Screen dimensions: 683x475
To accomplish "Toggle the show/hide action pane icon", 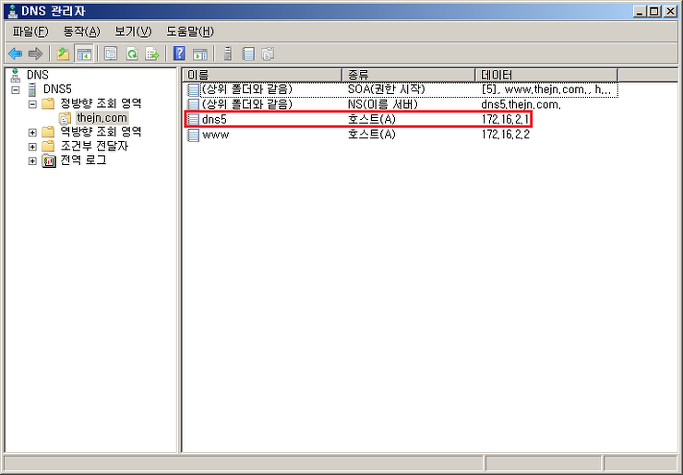I will pos(200,54).
